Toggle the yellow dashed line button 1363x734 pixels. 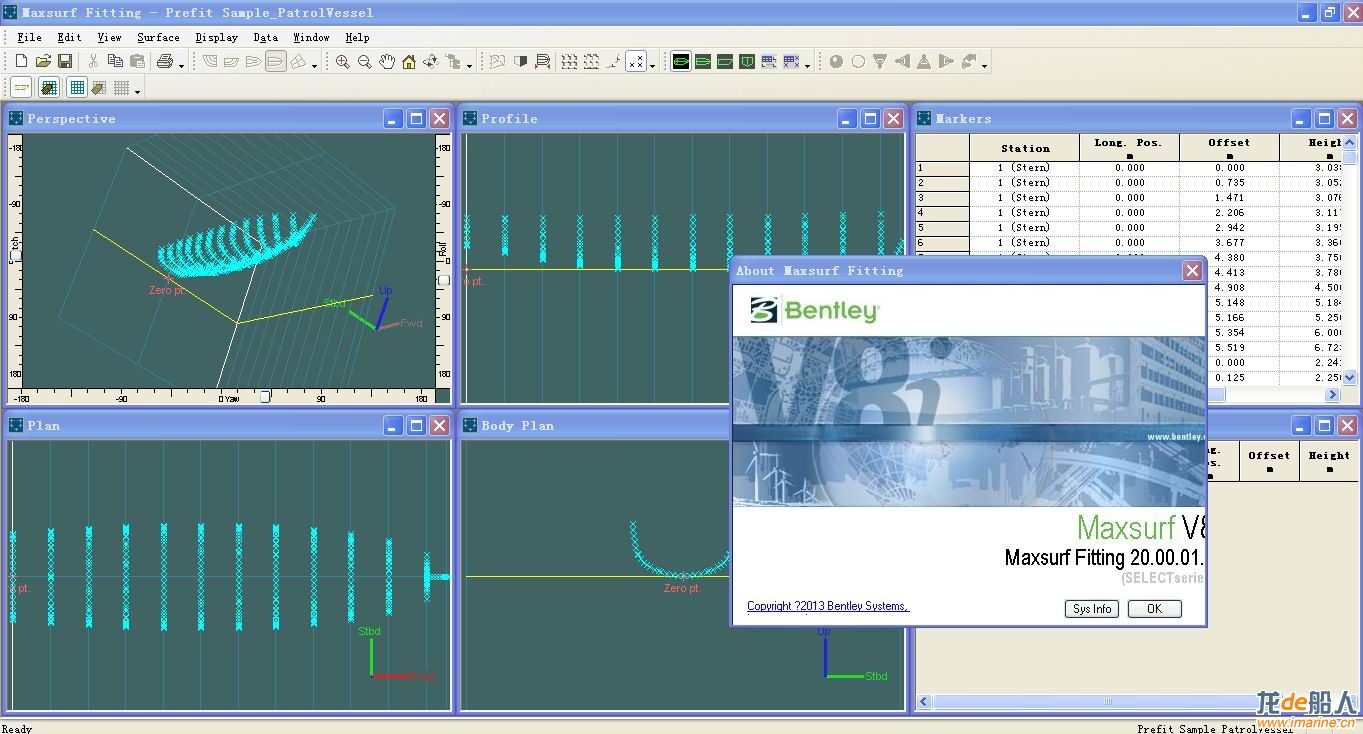[x=21, y=88]
